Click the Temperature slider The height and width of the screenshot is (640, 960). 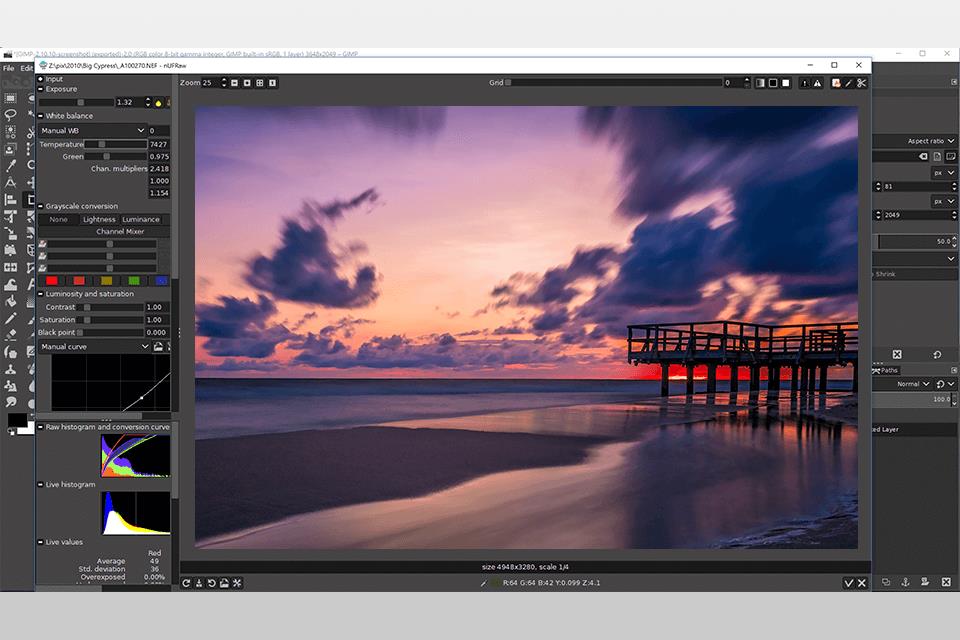pyautogui.click(x=110, y=144)
